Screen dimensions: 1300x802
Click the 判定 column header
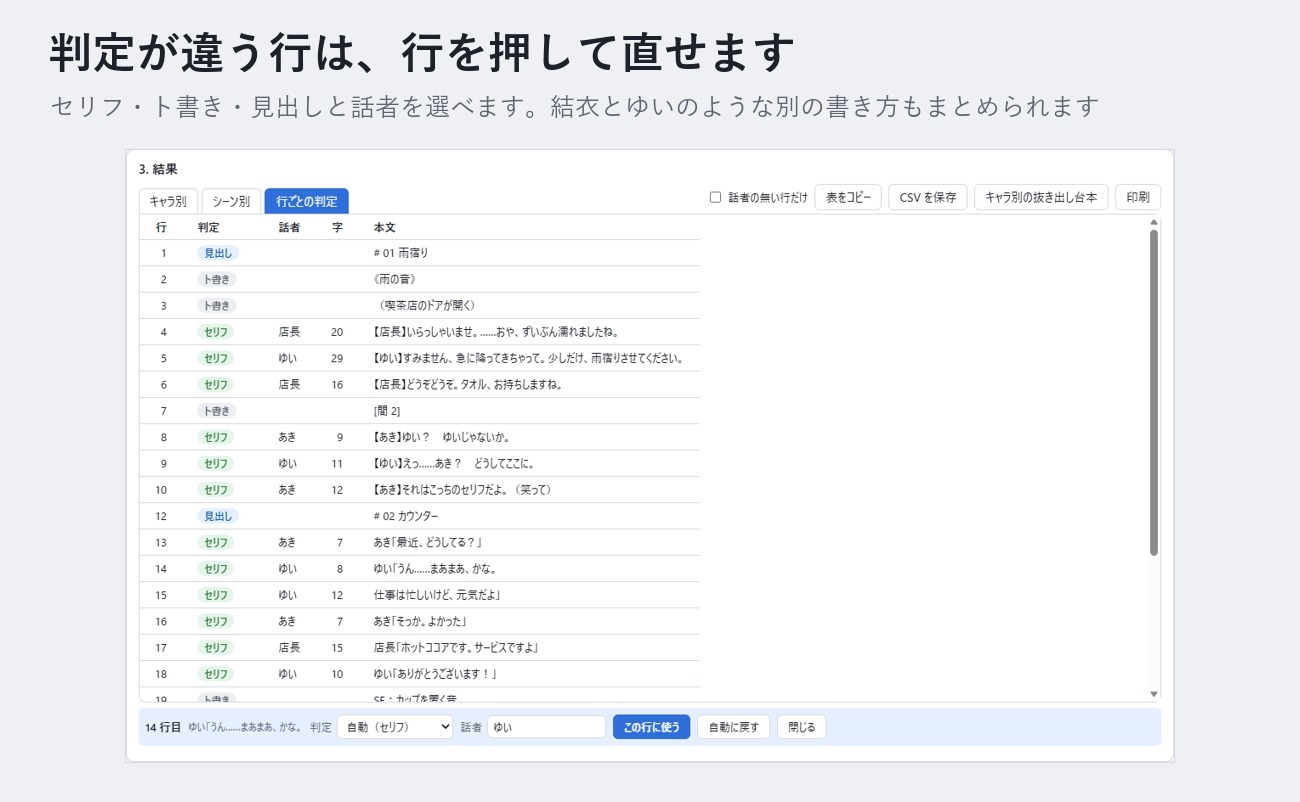click(x=209, y=227)
